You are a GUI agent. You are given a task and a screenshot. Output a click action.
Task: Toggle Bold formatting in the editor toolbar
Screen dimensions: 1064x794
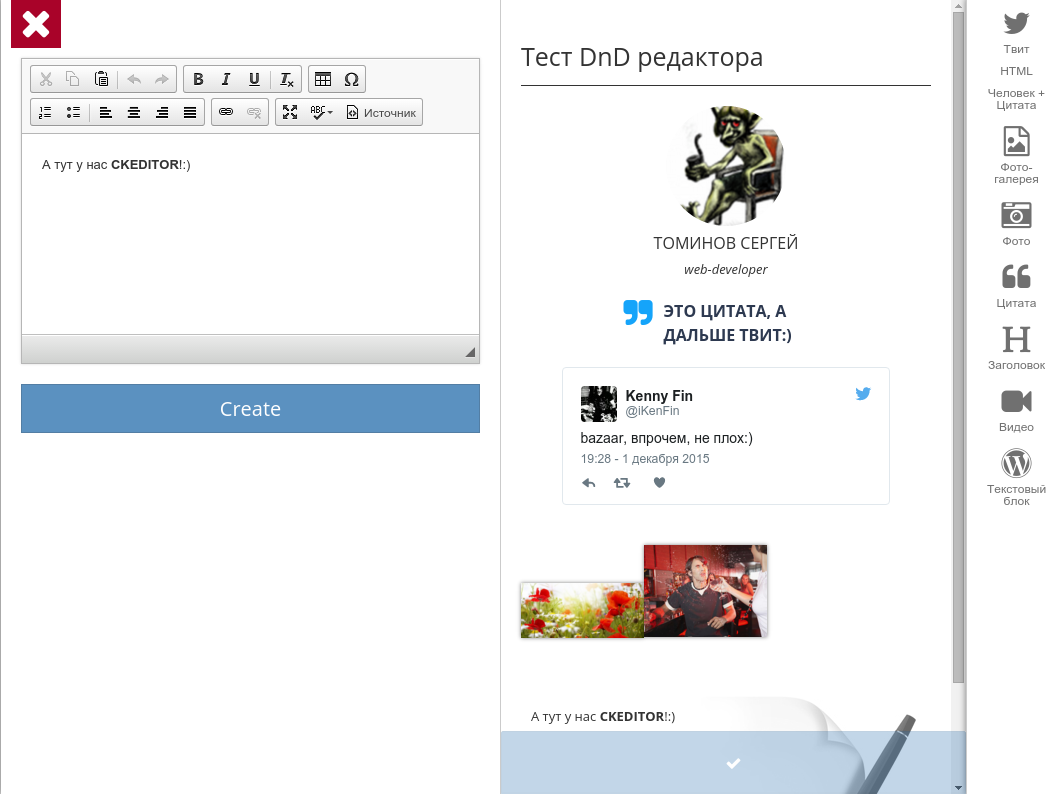[x=198, y=80]
